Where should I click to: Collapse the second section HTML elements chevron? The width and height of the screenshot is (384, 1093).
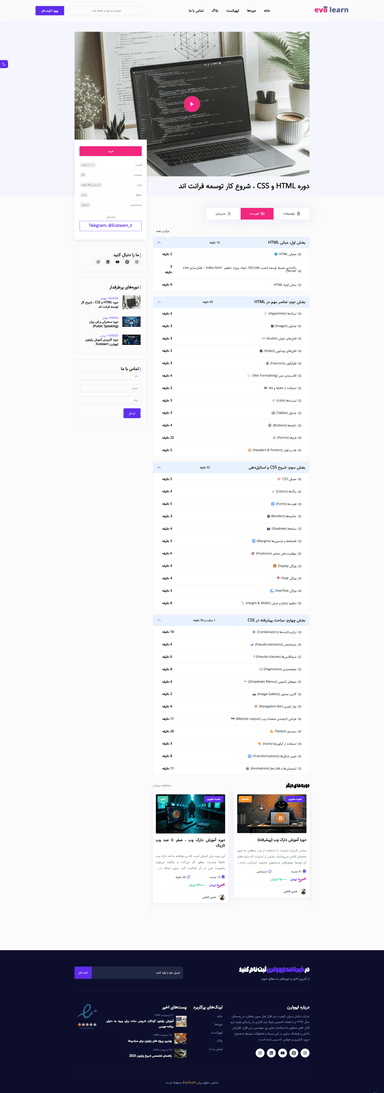click(159, 302)
